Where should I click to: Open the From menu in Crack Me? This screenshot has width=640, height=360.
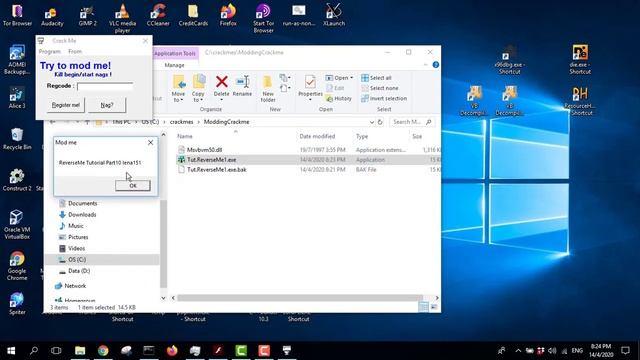[x=75, y=51]
